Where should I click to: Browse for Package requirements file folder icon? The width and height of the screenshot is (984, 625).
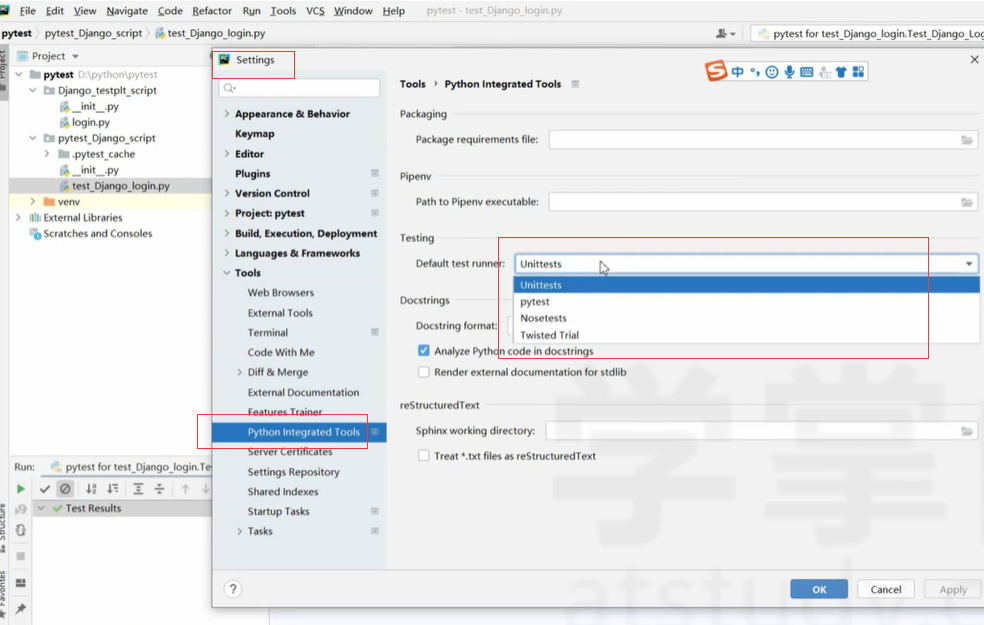966,140
